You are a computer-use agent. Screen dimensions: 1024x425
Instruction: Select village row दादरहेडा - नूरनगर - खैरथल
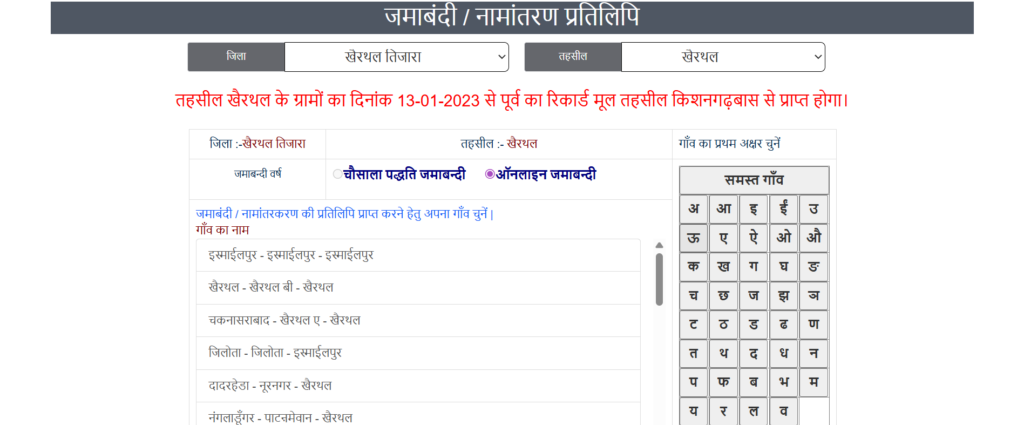point(418,386)
